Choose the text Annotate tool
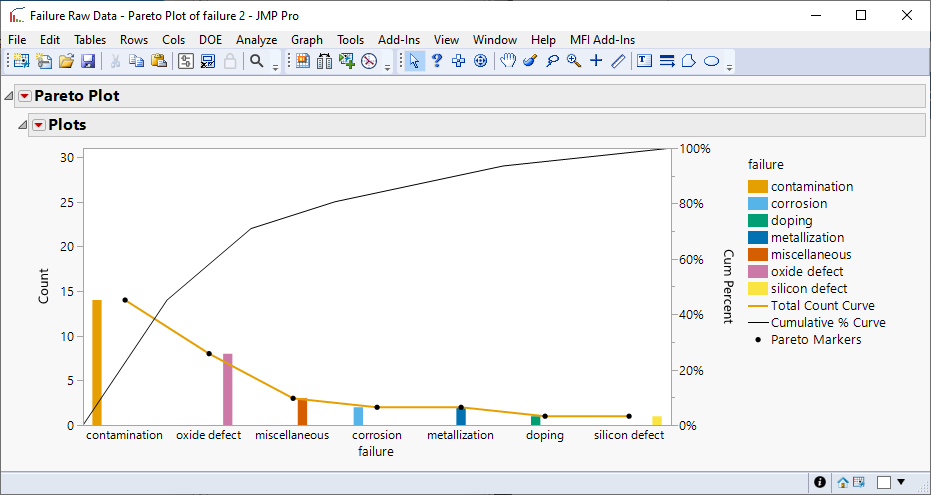 [x=644, y=61]
